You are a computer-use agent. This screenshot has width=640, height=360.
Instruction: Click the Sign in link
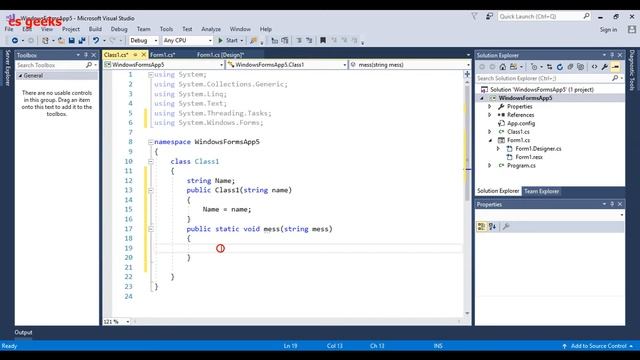click(608, 30)
